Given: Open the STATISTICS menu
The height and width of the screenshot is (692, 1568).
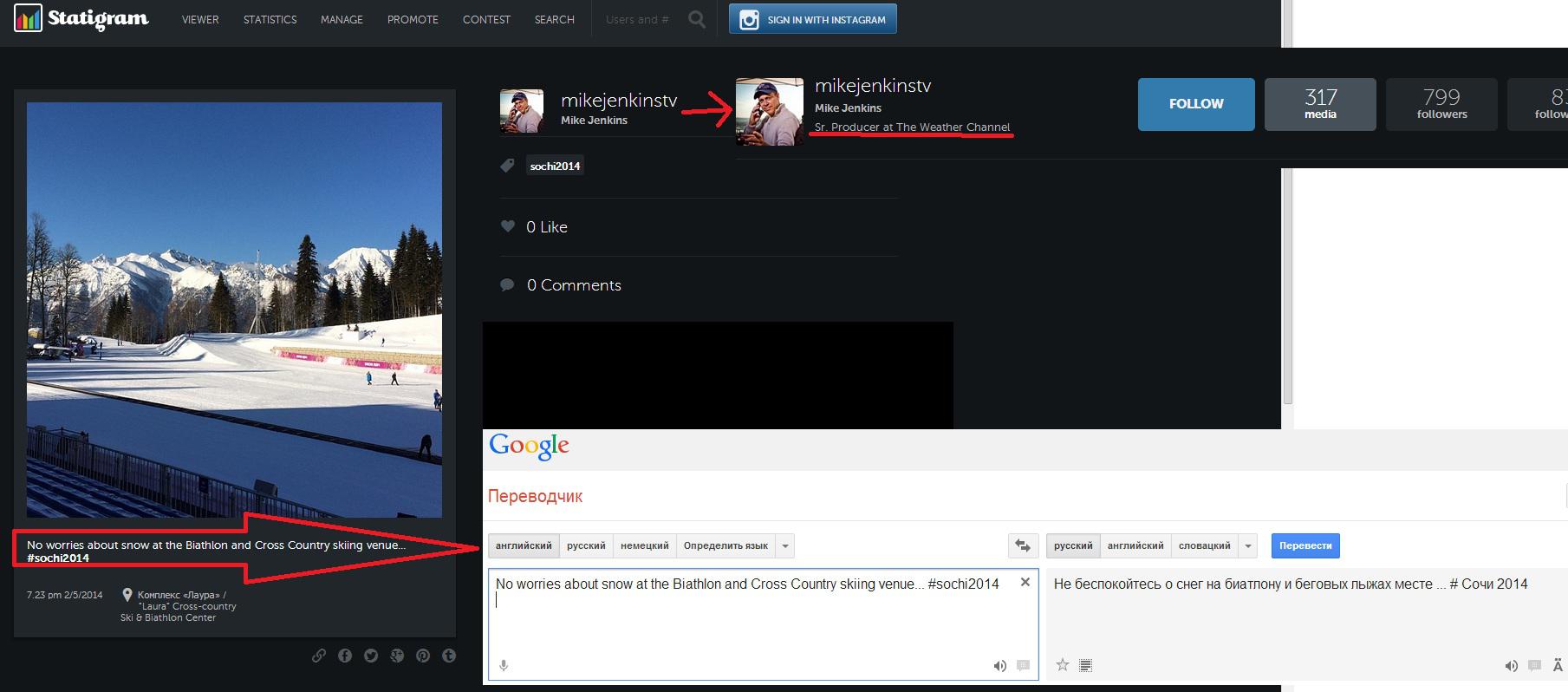Looking at the screenshot, I should tap(270, 19).
